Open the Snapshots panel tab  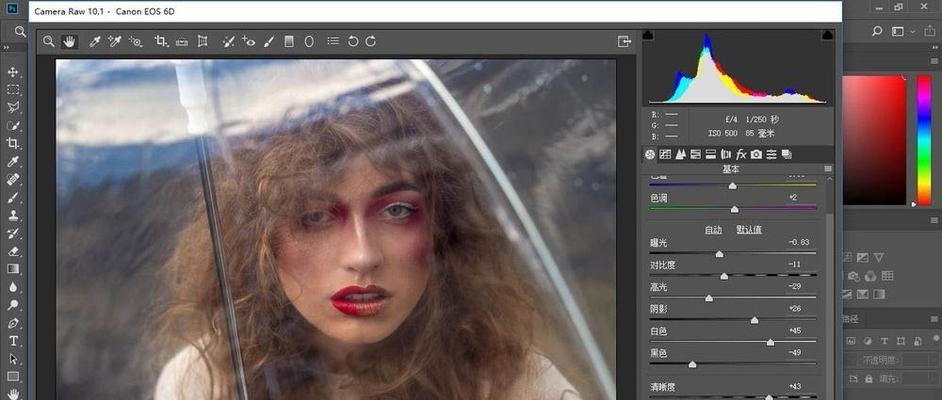click(787, 154)
